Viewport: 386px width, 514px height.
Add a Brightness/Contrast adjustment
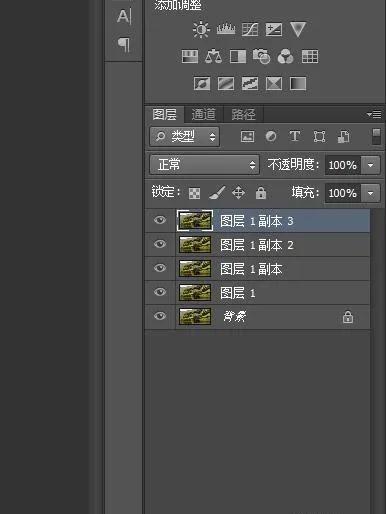click(201, 29)
